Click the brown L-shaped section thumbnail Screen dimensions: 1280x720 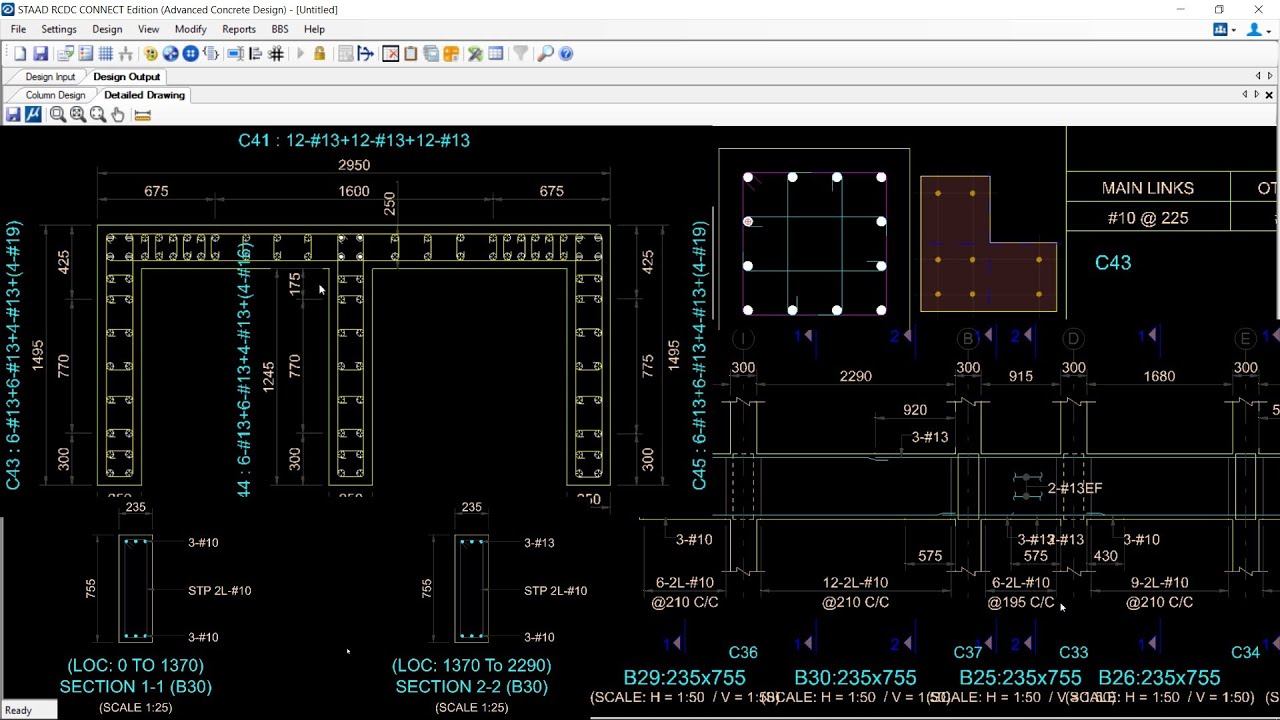tap(988, 244)
